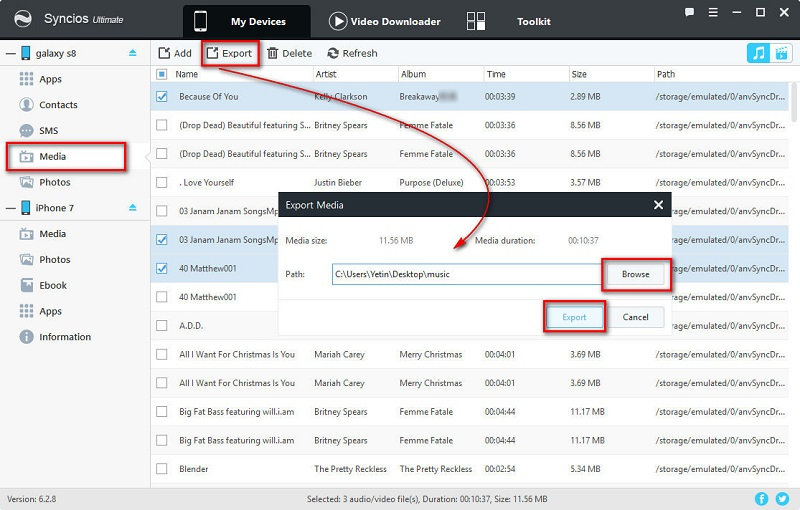The height and width of the screenshot is (510, 800).
Task: Sort by the Artist column header
Action: (326, 74)
